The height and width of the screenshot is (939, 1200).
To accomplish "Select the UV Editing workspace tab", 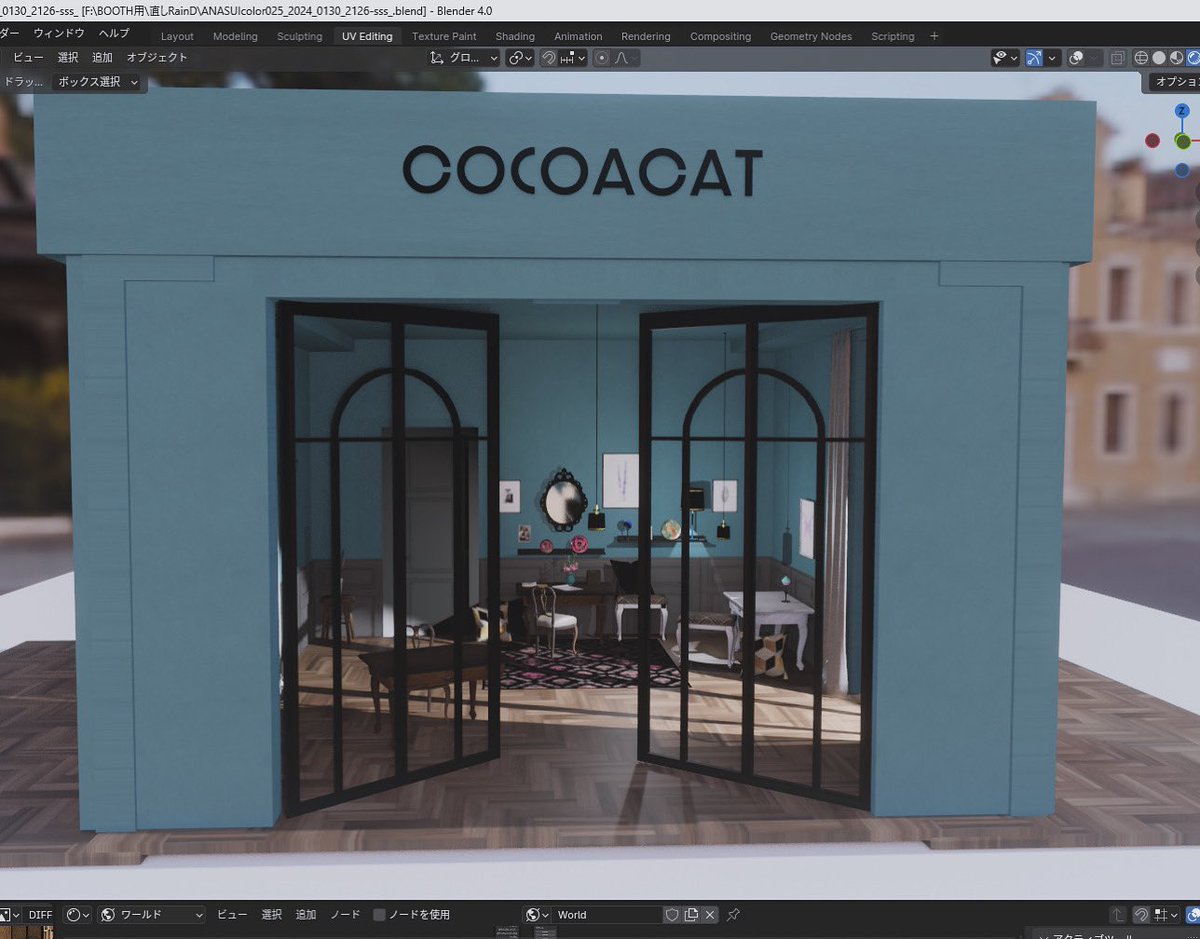I will coord(367,36).
